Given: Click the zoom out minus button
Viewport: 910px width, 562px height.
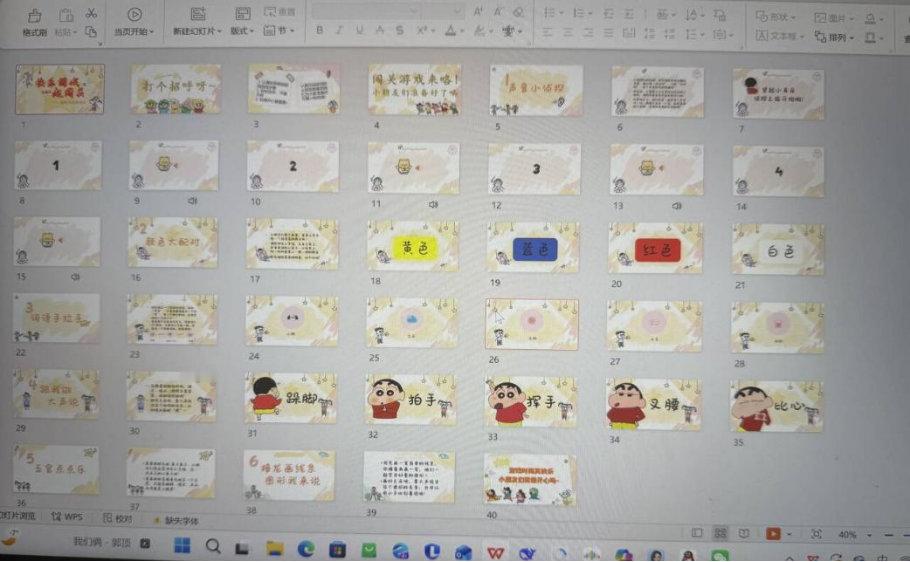Looking at the screenshot, I should coord(889,534).
